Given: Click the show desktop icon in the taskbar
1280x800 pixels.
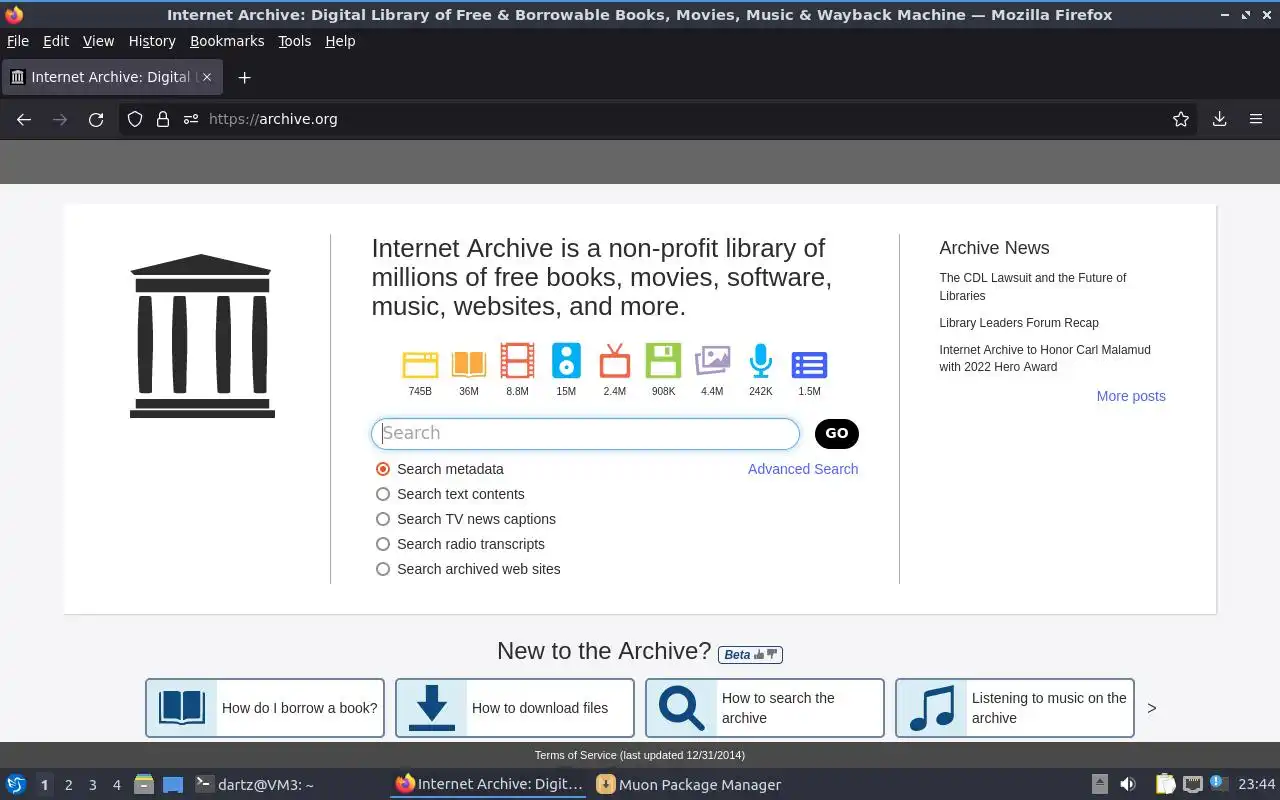Looking at the screenshot, I should (173, 784).
